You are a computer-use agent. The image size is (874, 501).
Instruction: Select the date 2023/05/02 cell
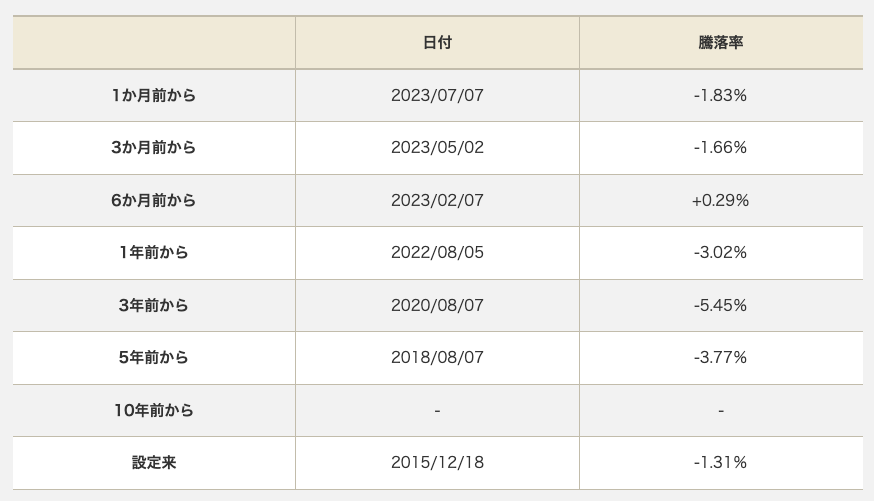point(437,148)
